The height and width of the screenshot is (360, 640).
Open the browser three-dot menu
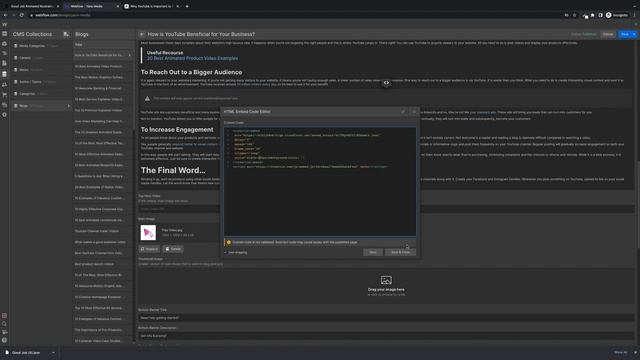pyautogui.click(x=635, y=15)
